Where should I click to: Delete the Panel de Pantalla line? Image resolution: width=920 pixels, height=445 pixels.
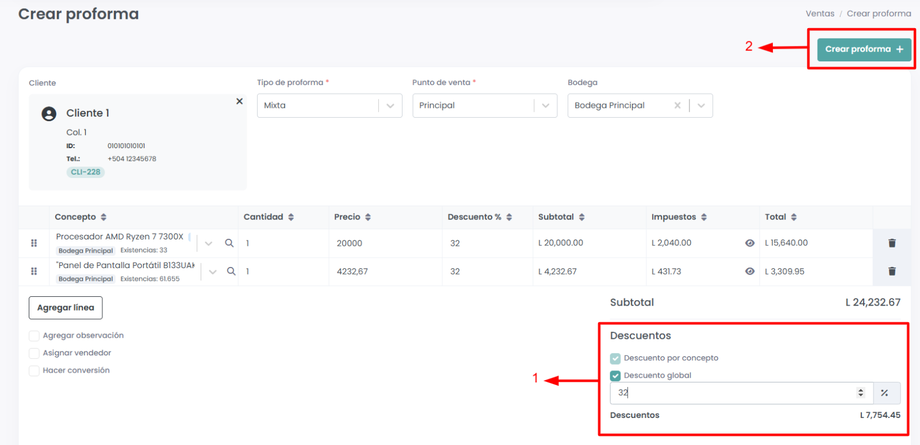[x=892, y=271]
